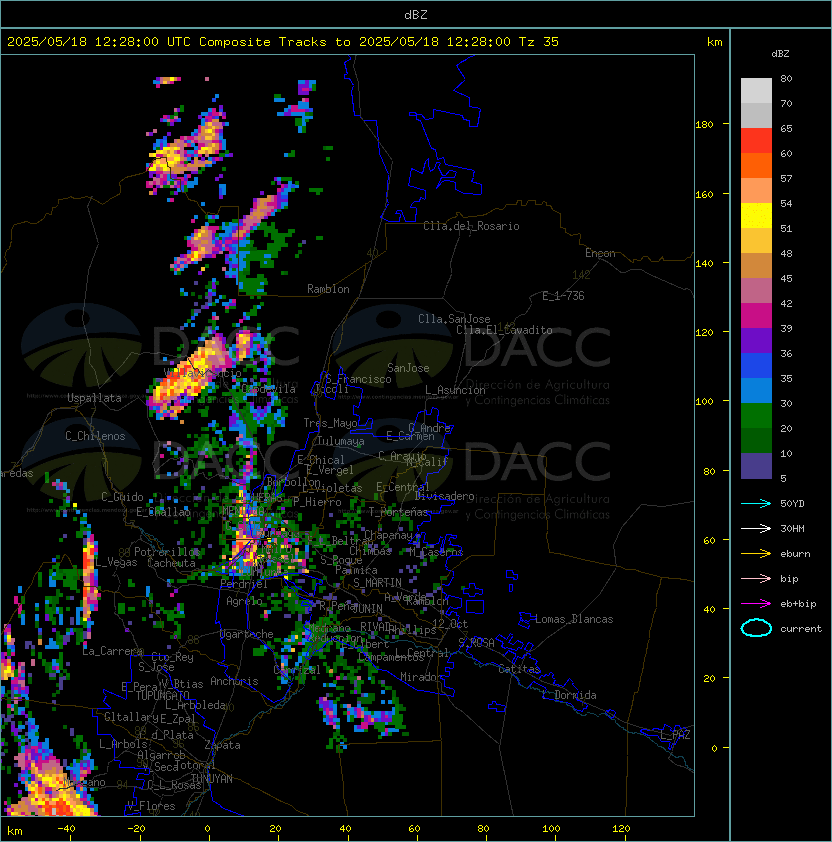Click the 'V_Flores' place label
This screenshot has height=842, width=832.
pos(151,806)
